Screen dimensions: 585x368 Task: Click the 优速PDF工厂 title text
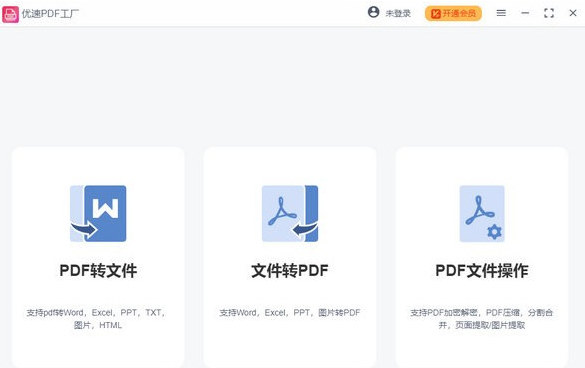[50, 14]
